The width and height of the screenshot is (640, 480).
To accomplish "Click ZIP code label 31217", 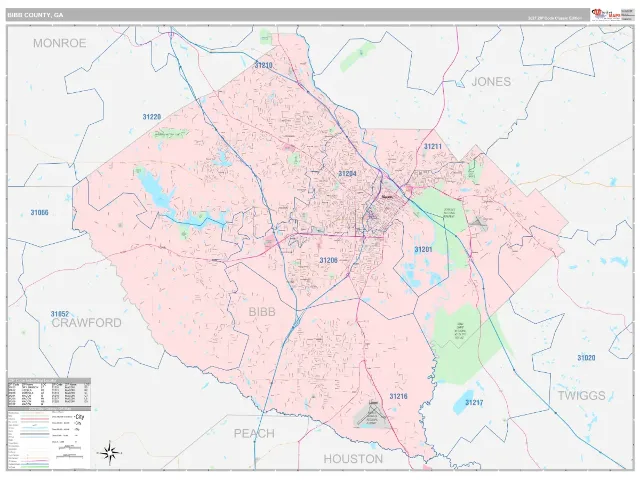I will (x=474, y=402).
